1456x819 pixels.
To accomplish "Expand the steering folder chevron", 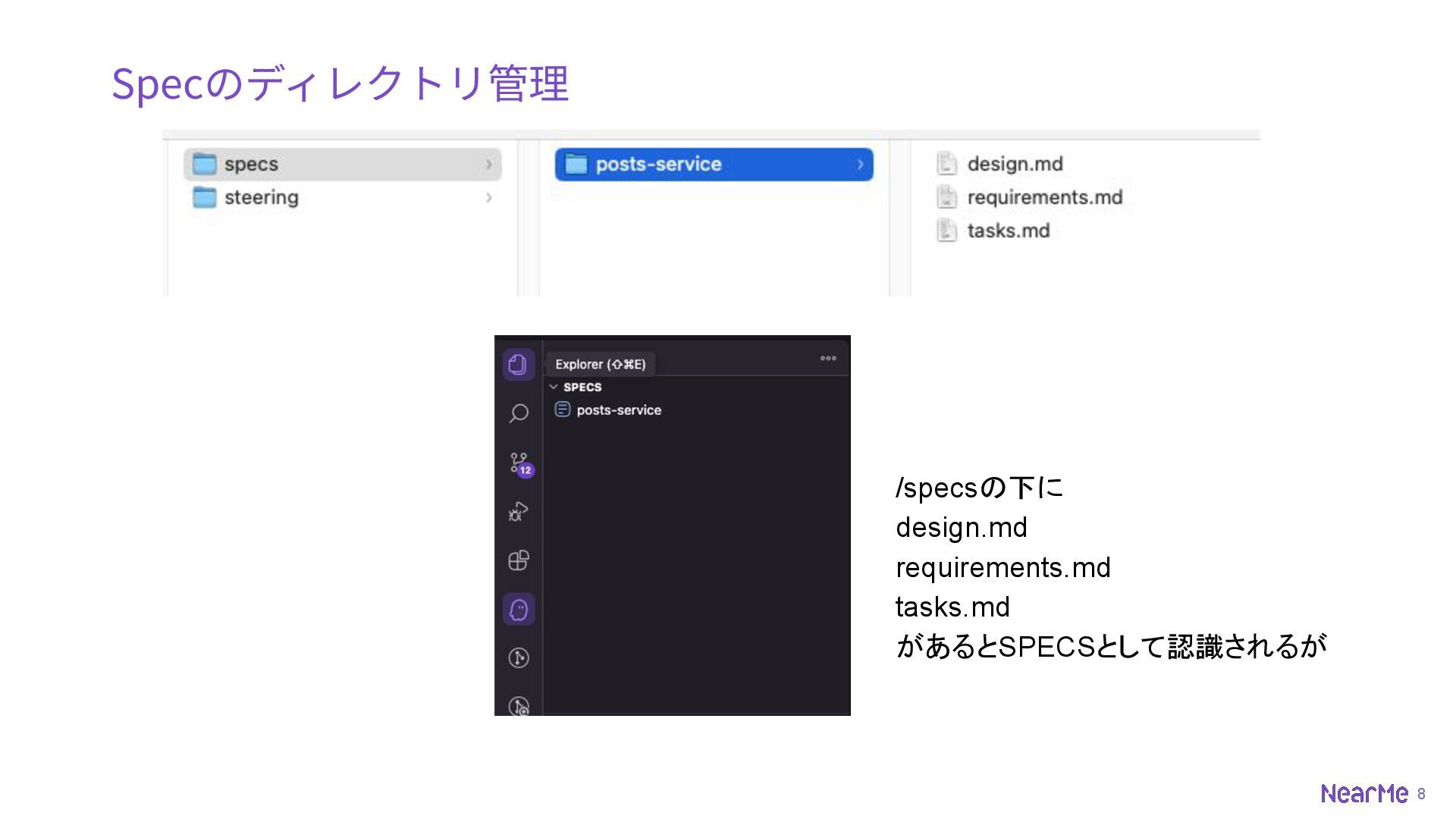I will tap(489, 198).
